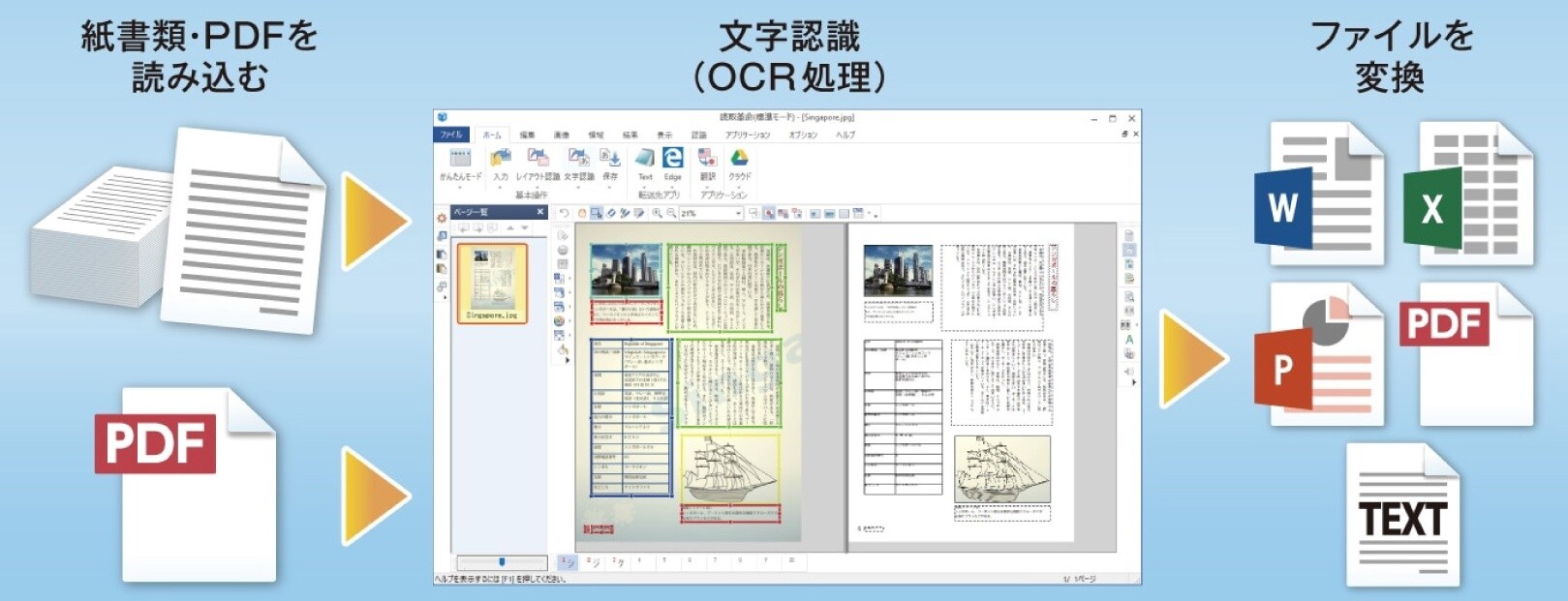
Task: Expand the かんたんモード dropdown arrow
Action: [460, 186]
